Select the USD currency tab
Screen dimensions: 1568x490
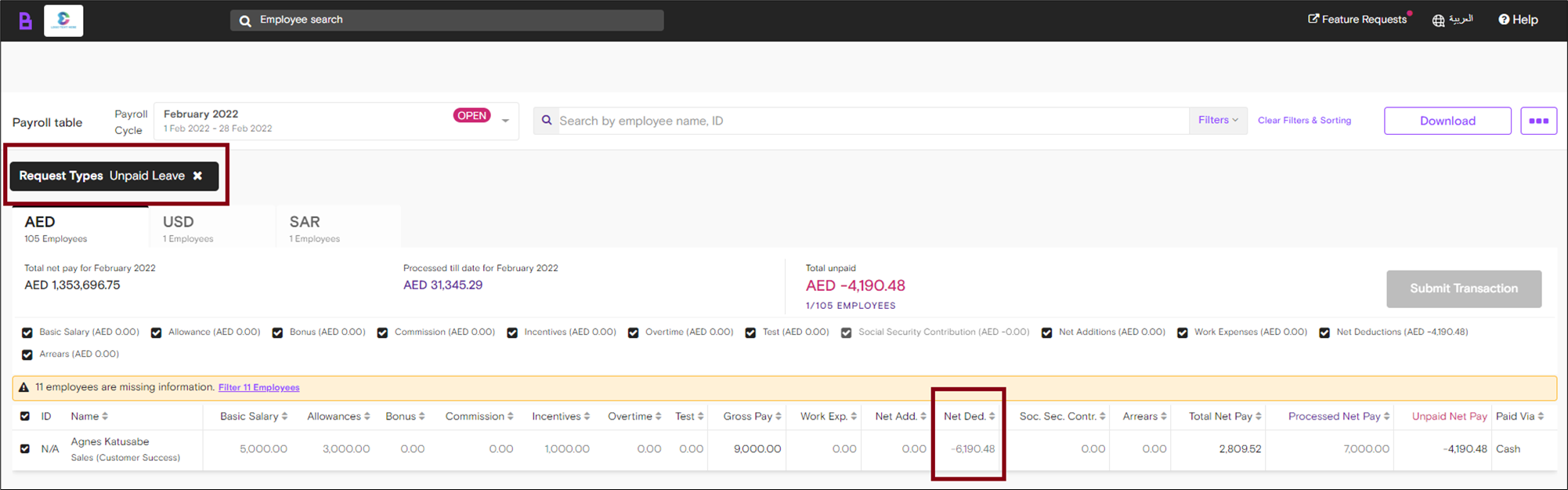[x=211, y=228]
